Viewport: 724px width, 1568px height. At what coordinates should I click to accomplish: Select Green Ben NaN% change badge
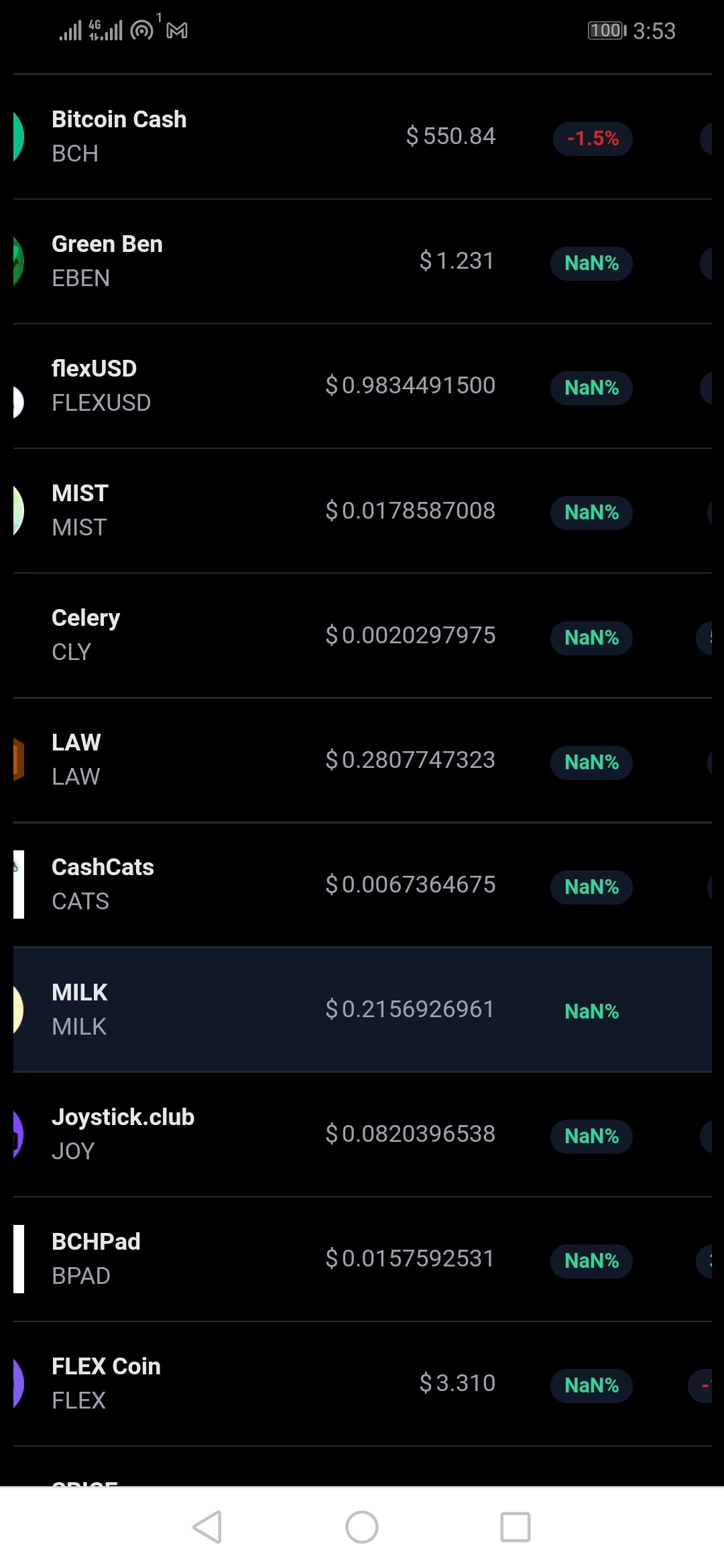click(x=591, y=263)
